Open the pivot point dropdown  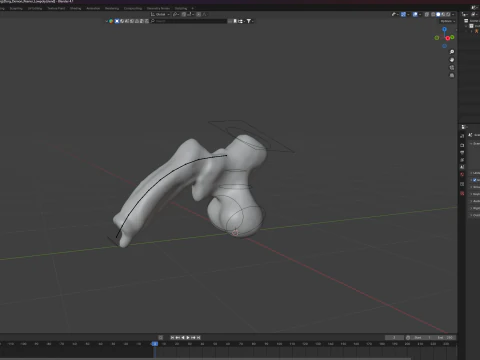pyautogui.click(x=176, y=14)
